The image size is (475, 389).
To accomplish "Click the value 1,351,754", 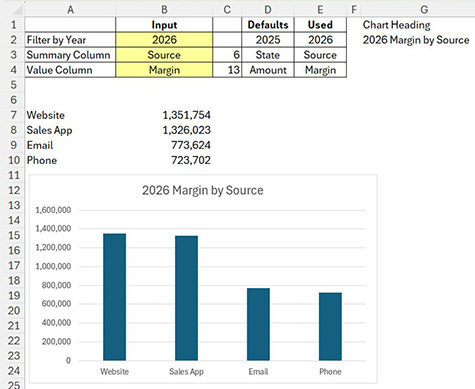I will [x=186, y=115].
